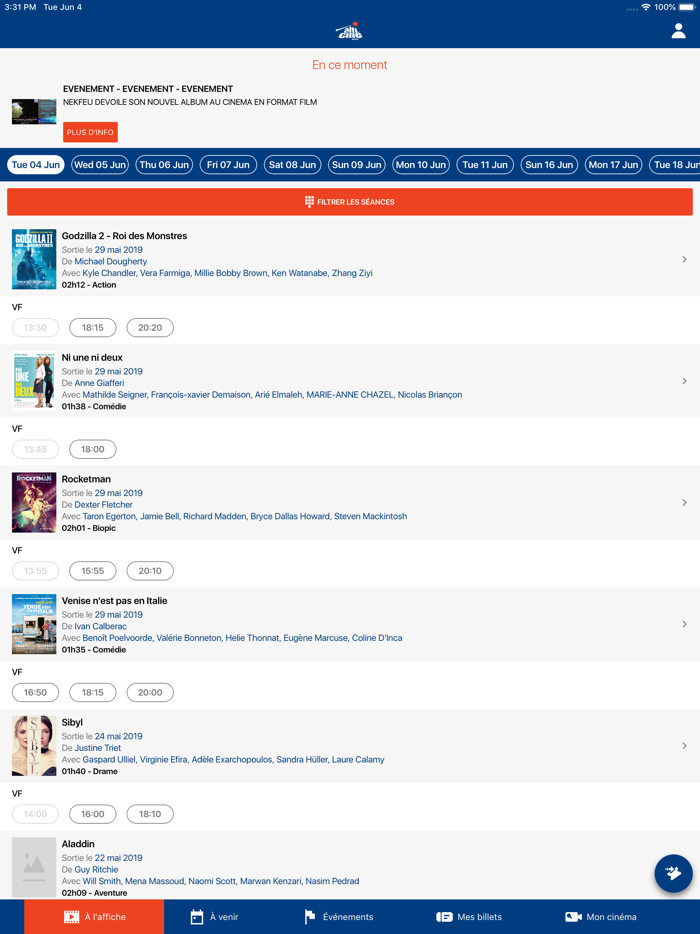
Task: Open the À venir tab
Action: click(x=214, y=917)
